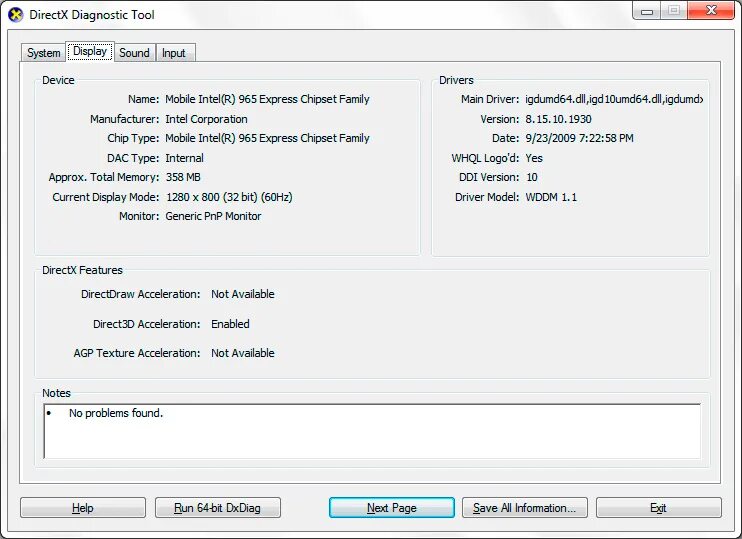742x539 pixels.
Task: Click the 'DDI Version:' label
Action: click(489, 177)
